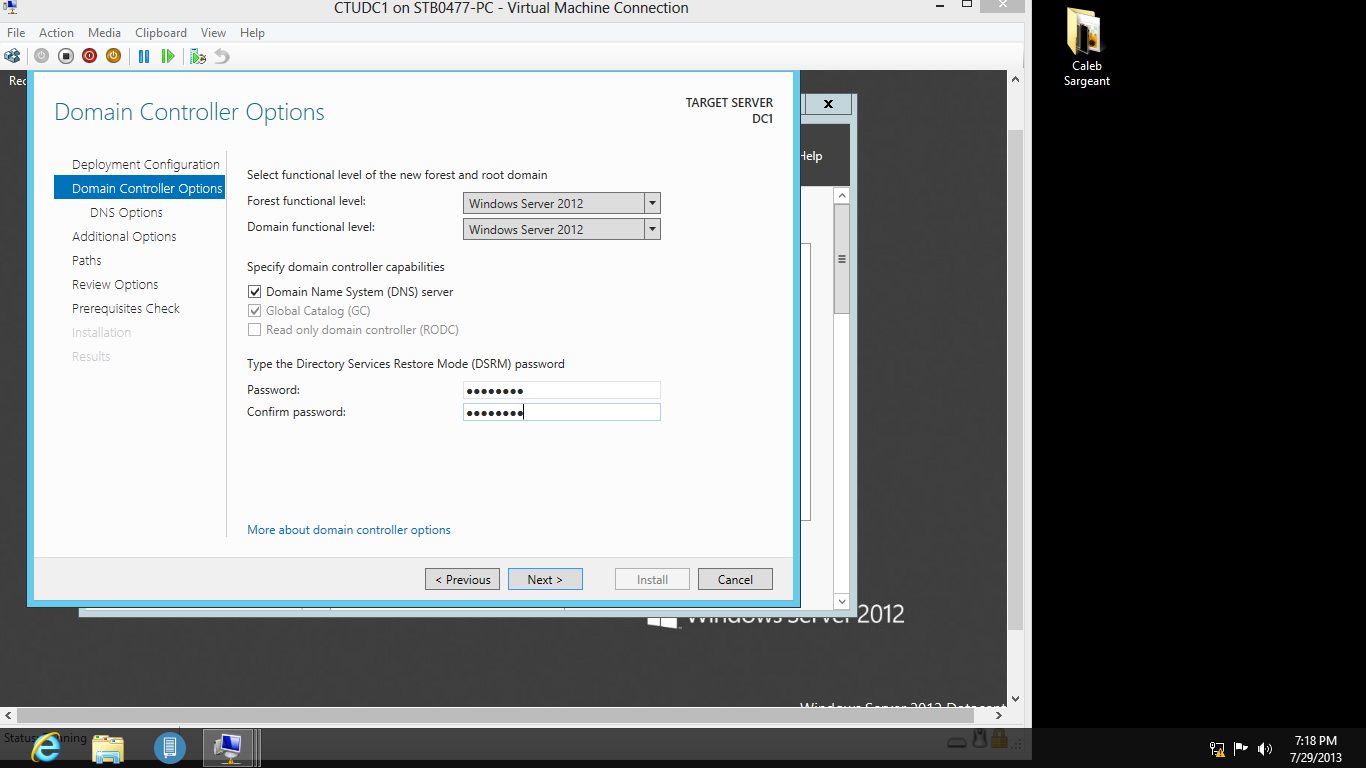Open the Clipboard menu
The image size is (1366, 768).
click(x=160, y=33)
